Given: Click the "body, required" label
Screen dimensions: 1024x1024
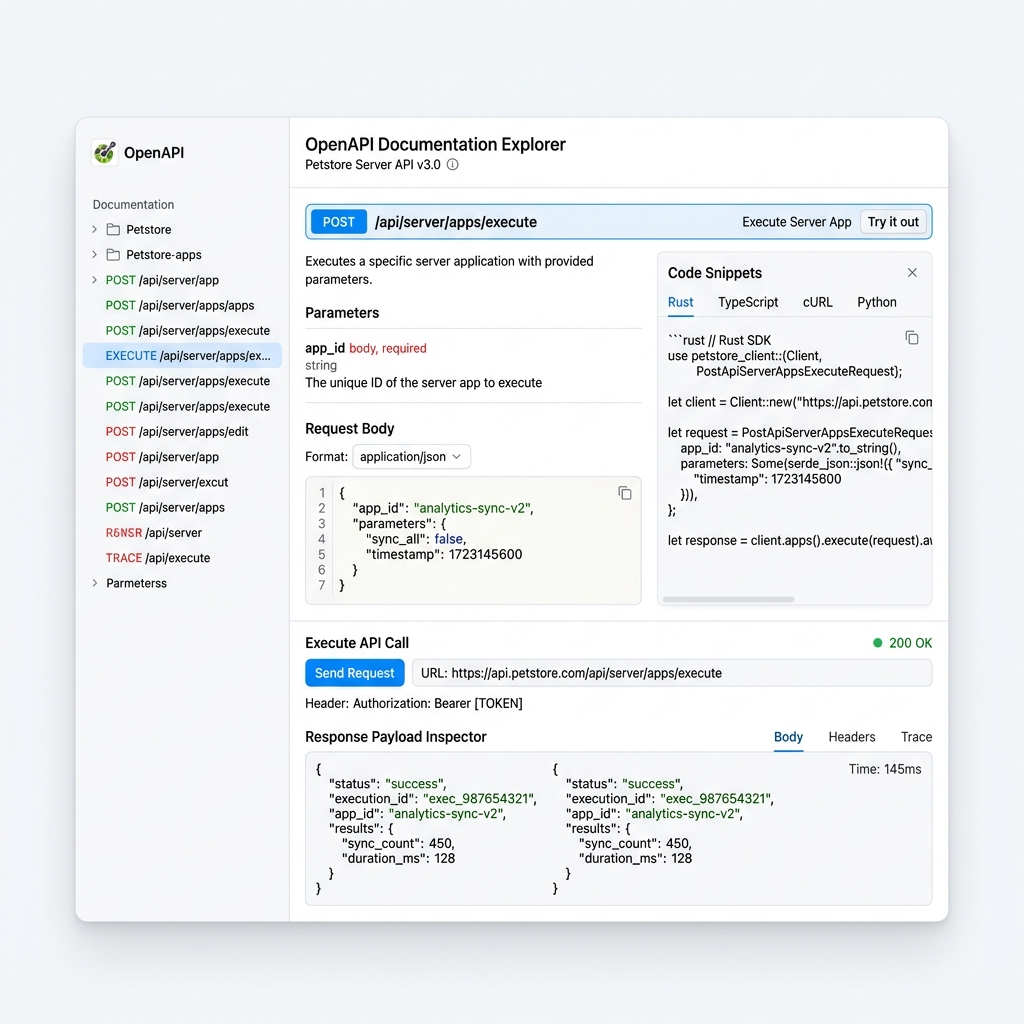Looking at the screenshot, I should [x=387, y=348].
